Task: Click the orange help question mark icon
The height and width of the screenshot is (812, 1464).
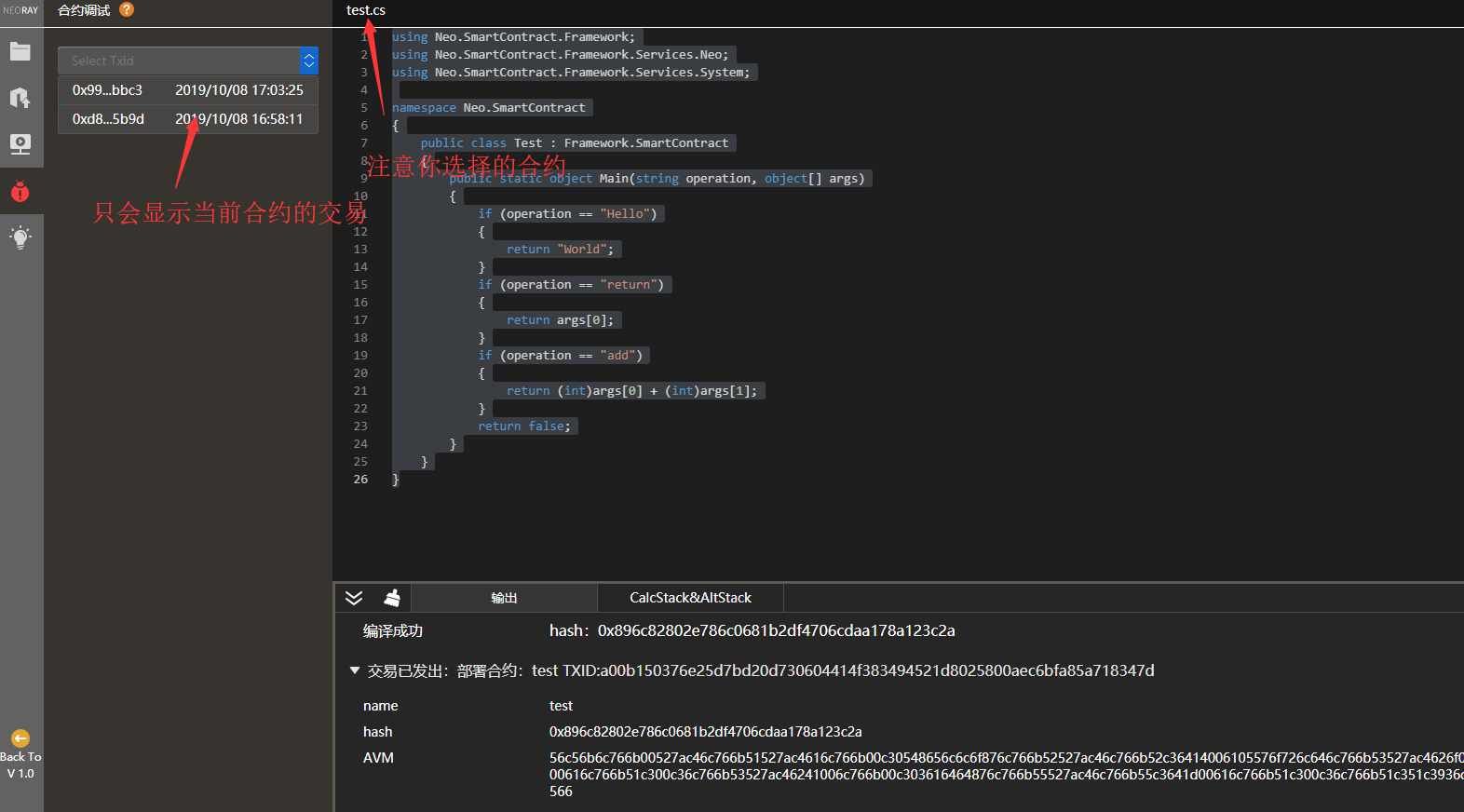Action: point(127,9)
